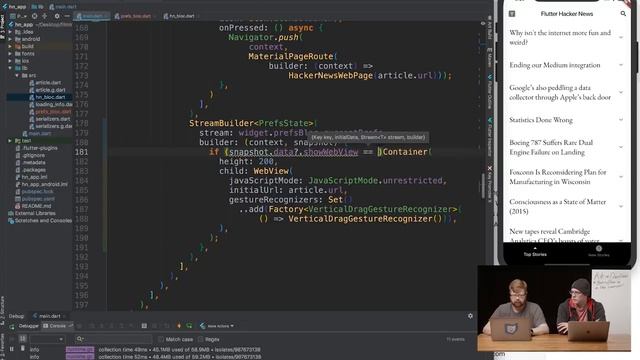Expand the ios folder
This screenshot has height=360, width=640.
click(x=10, y=61)
